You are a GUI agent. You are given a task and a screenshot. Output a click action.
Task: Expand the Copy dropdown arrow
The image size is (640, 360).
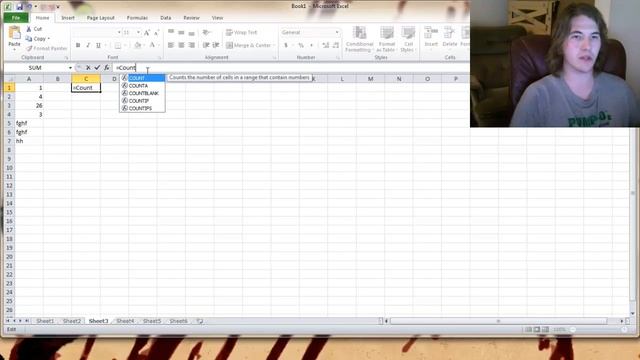tap(49, 39)
